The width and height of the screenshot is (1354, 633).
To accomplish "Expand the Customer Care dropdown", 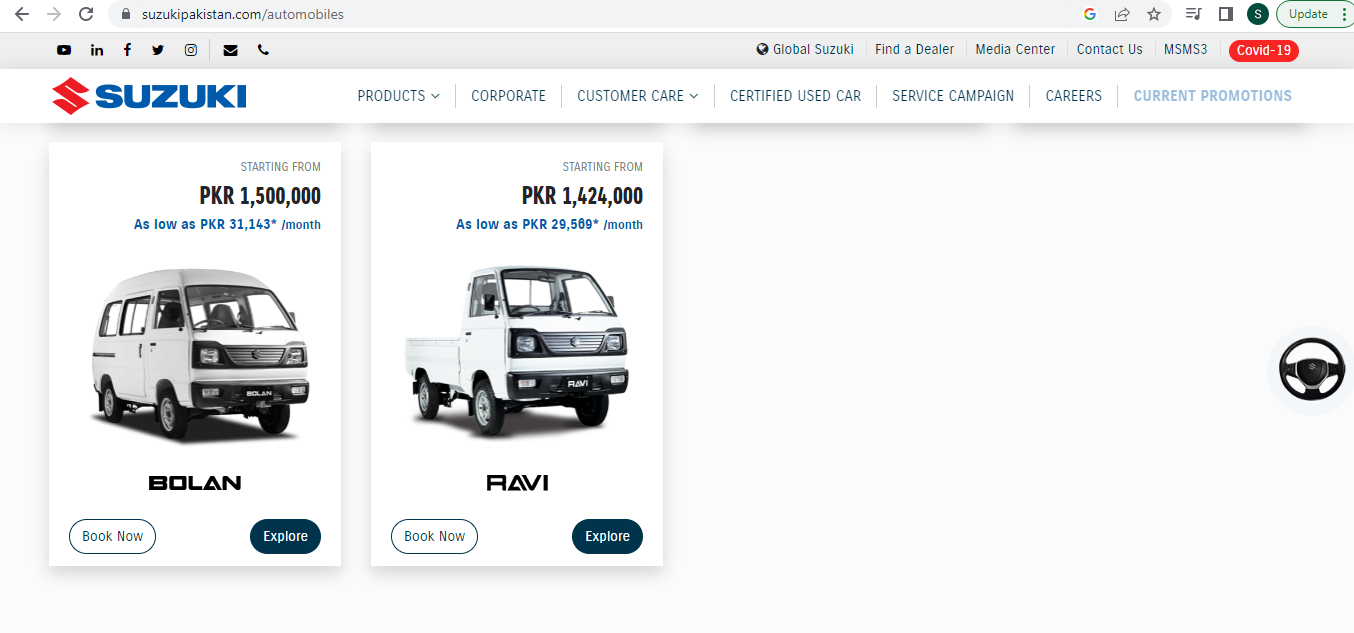I will [638, 96].
